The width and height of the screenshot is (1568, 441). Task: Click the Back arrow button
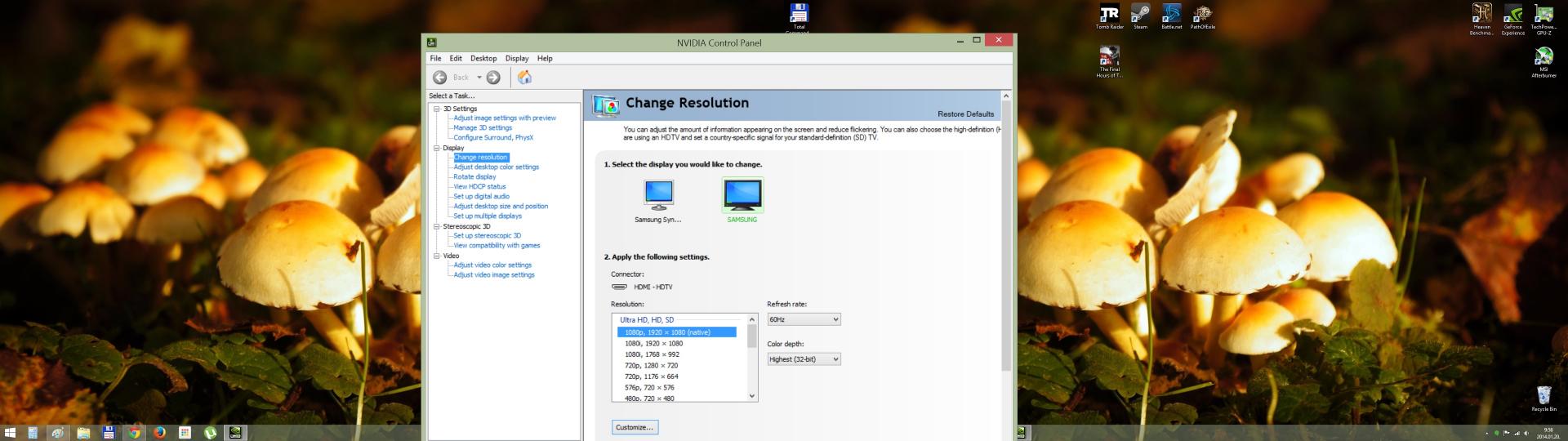439,77
